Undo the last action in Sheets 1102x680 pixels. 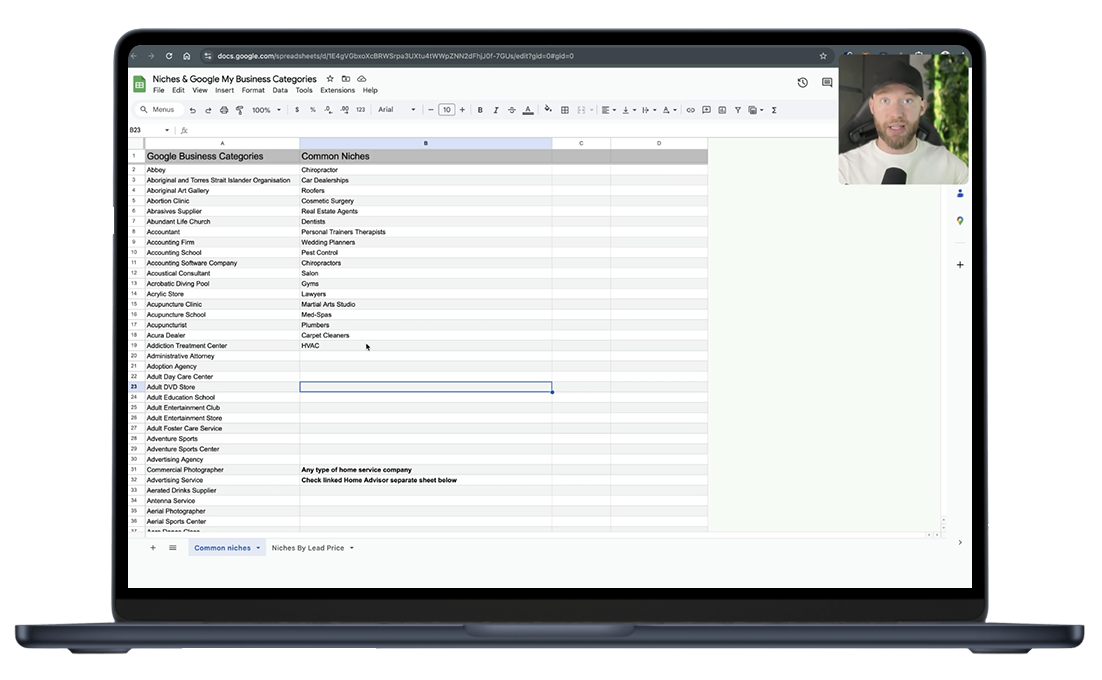pos(193,110)
